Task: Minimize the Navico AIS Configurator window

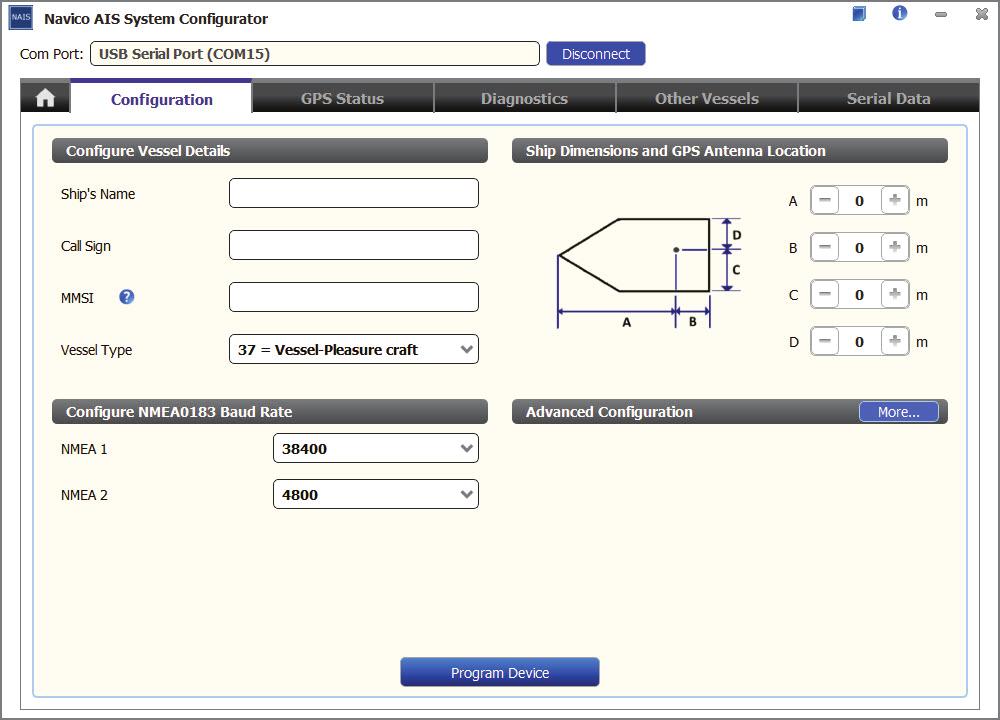Action: [x=941, y=14]
